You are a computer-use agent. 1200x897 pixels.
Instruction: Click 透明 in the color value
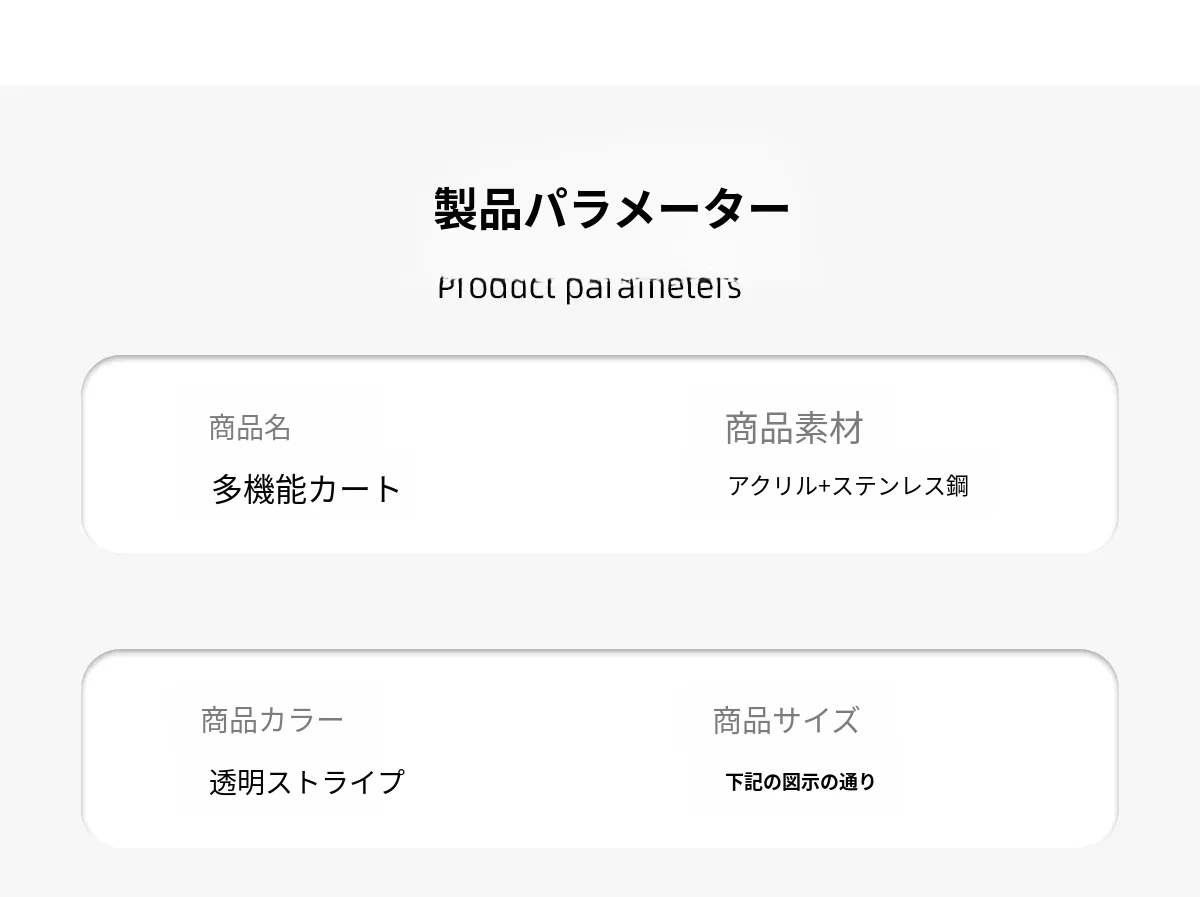tap(237, 781)
